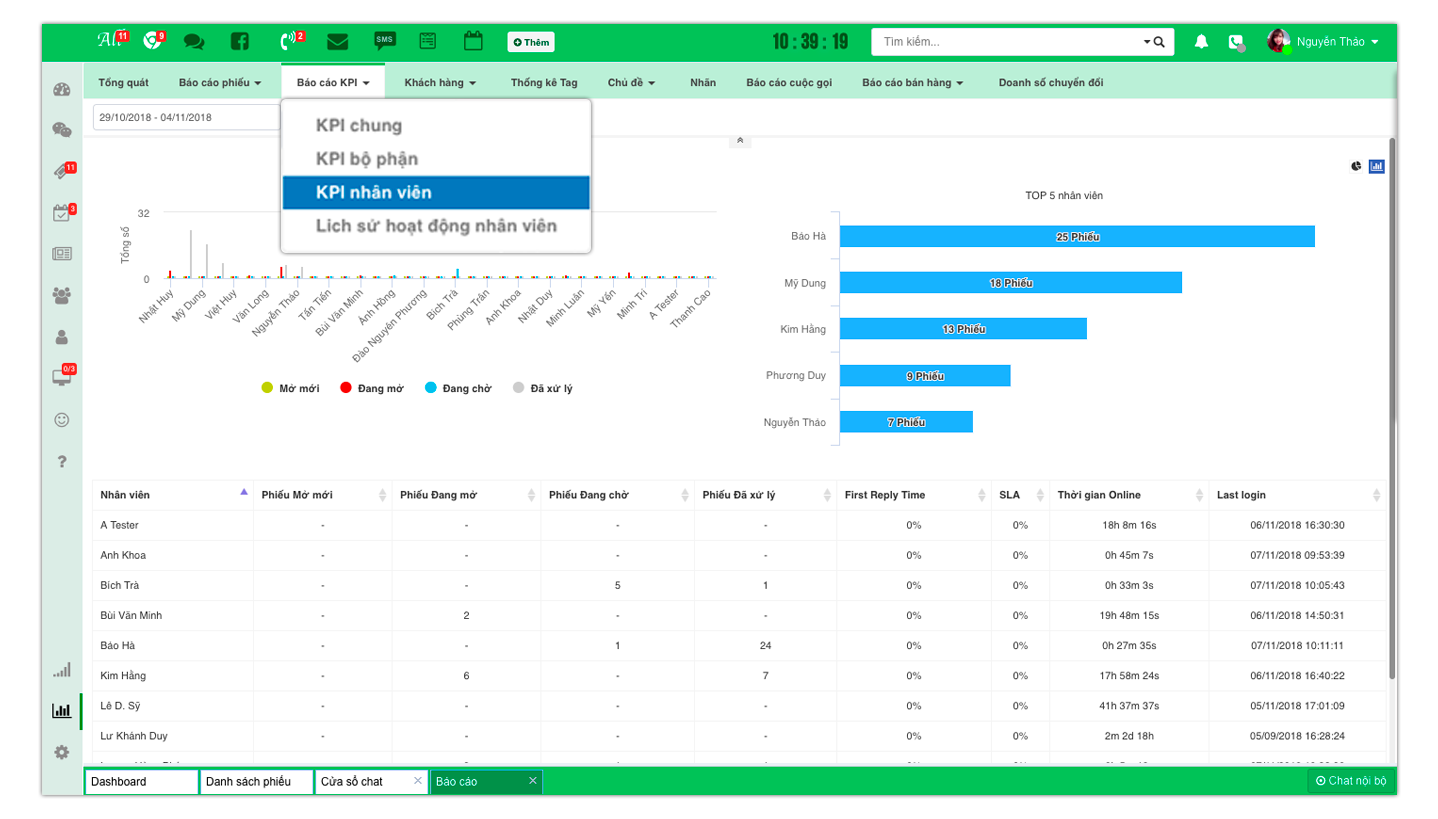Viewport: 1438px width, 819px height.
Task: Open the email envelope icon
Action: [337, 42]
